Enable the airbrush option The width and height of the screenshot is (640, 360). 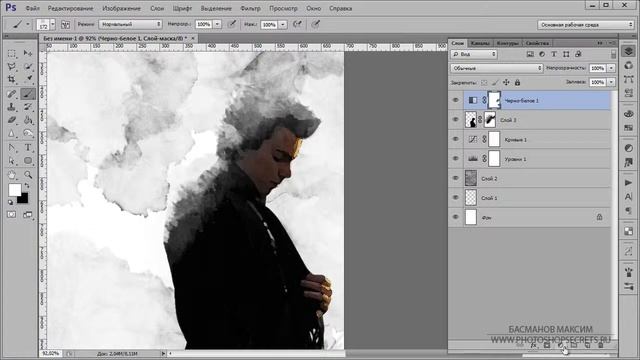(298, 24)
